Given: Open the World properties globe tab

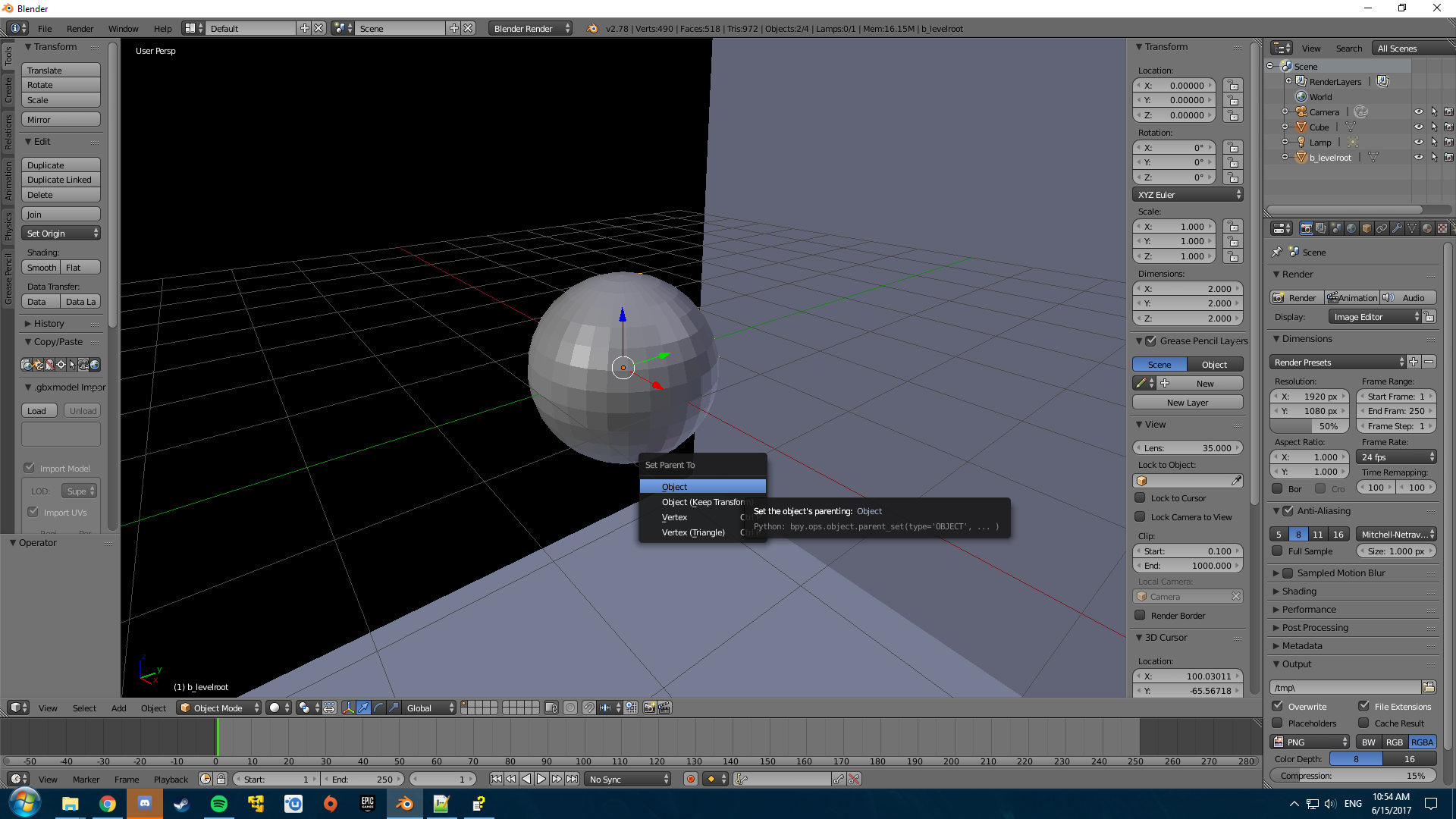Looking at the screenshot, I should point(1351,228).
